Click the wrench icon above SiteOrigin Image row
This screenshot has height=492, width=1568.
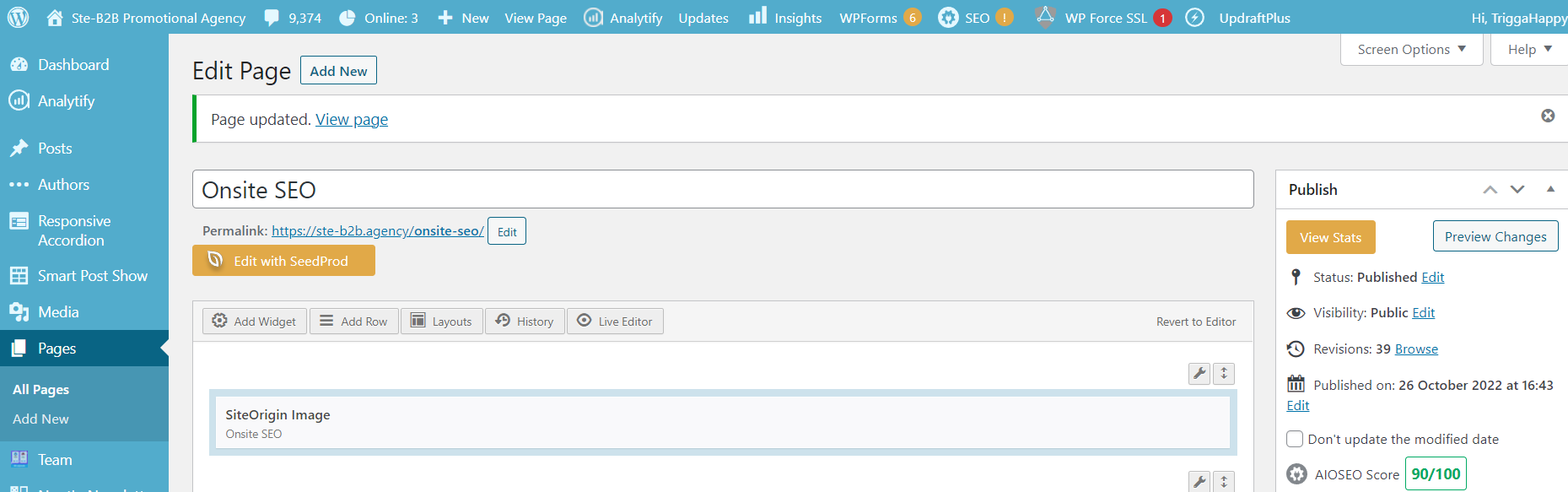coord(1199,373)
